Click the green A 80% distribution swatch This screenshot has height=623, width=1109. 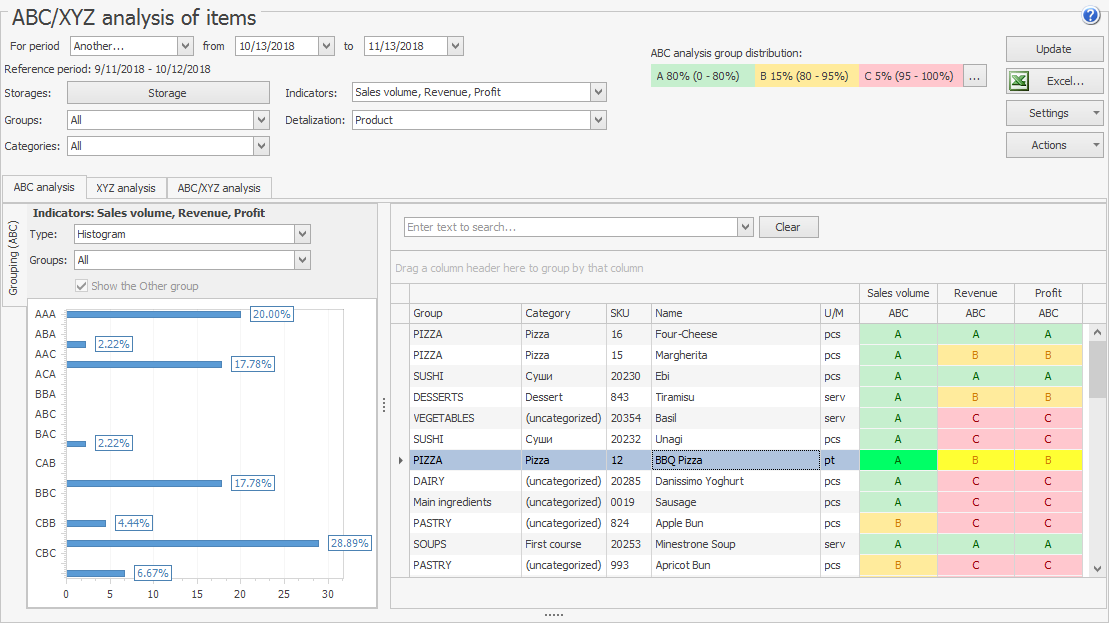(x=702, y=76)
